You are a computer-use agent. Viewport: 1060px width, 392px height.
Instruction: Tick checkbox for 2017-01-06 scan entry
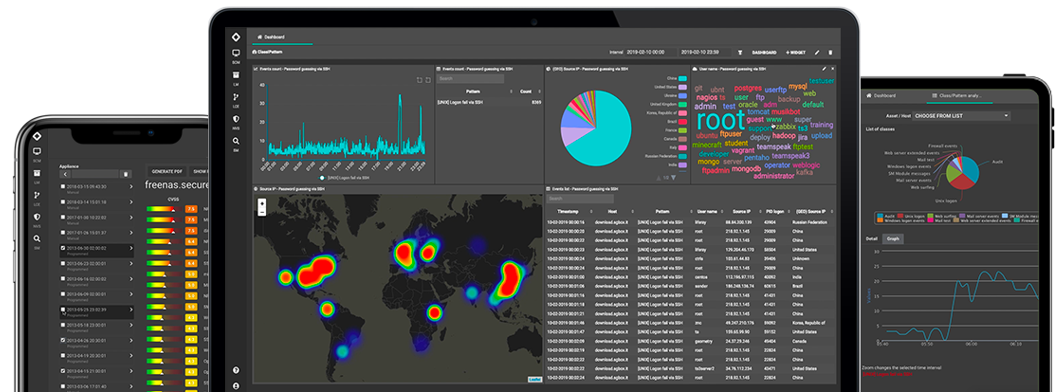(64, 232)
